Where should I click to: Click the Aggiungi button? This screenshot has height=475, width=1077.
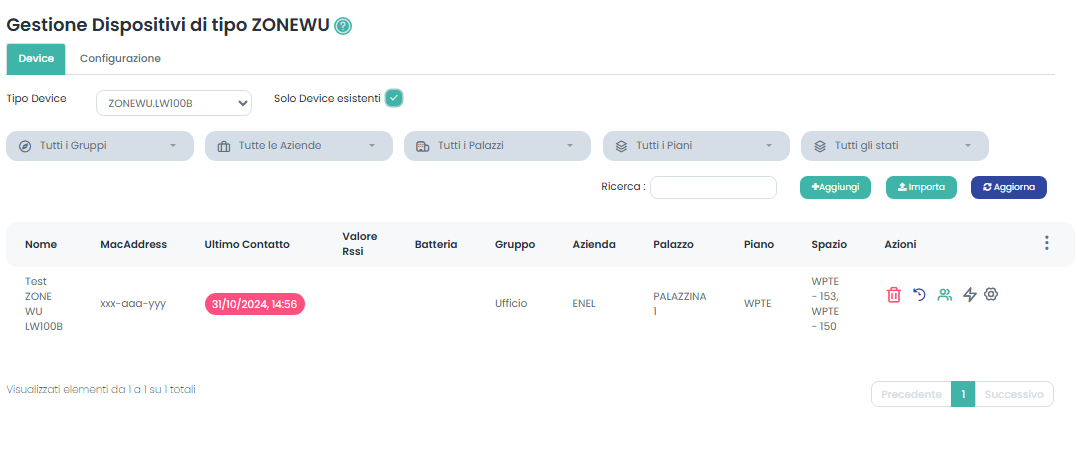coord(835,187)
